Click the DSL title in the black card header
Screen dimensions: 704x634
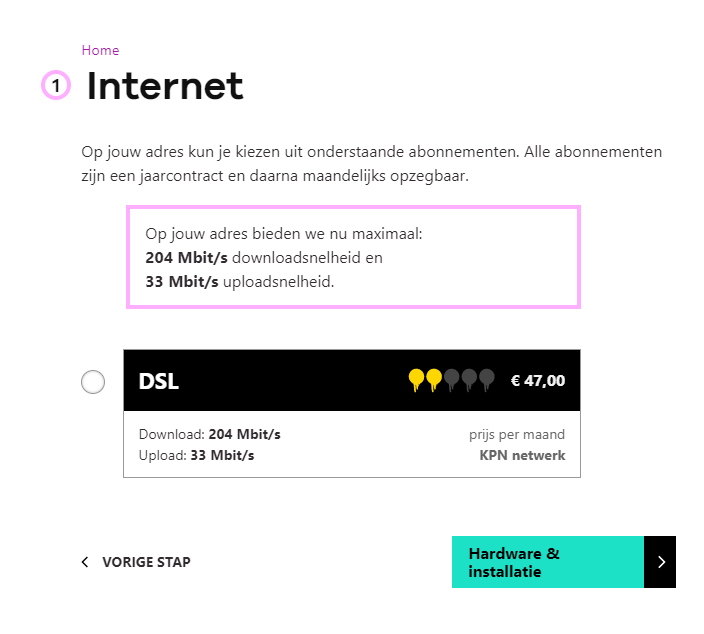(x=158, y=381)
